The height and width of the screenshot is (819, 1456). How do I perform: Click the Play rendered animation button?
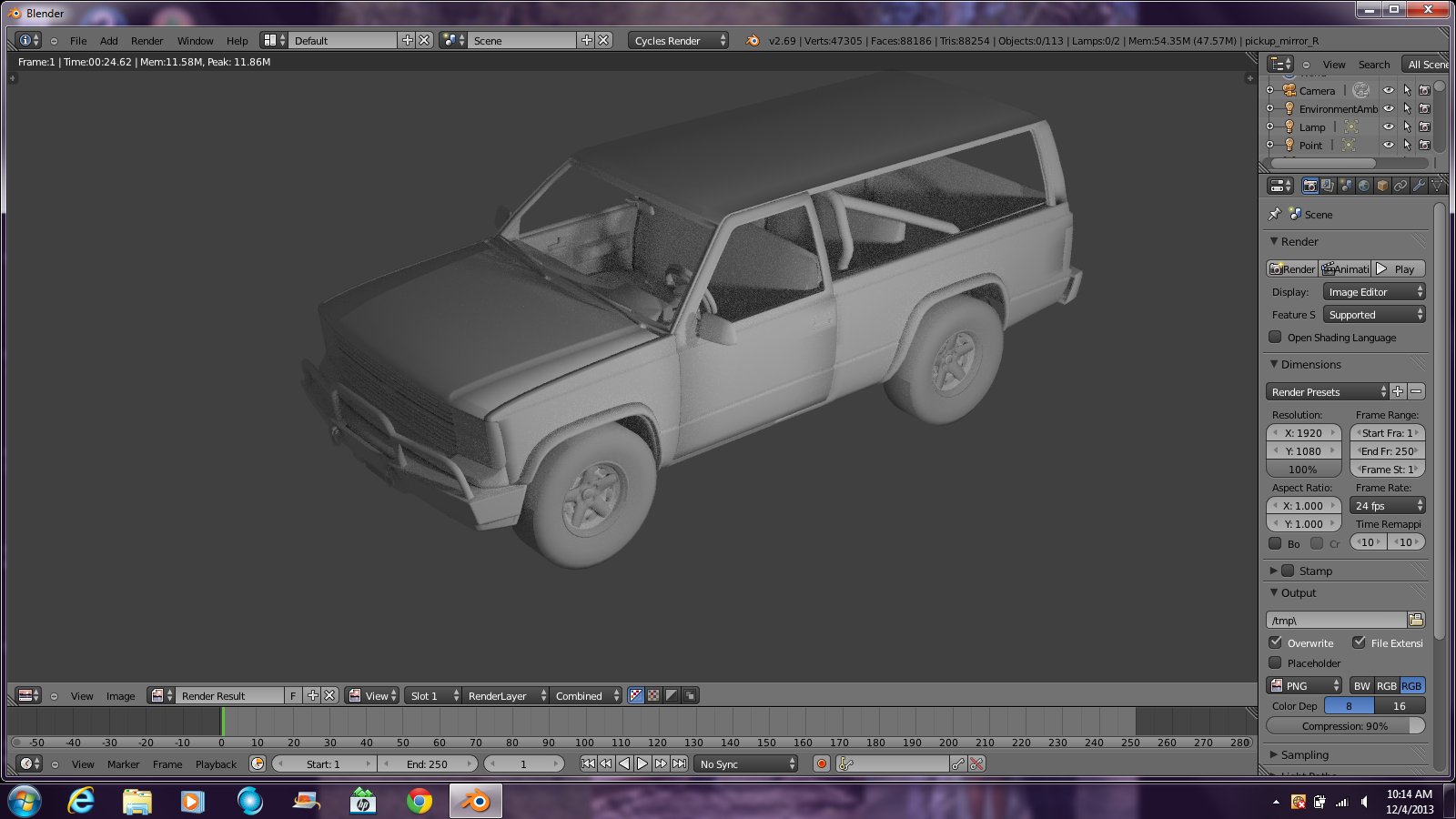click(1398, 269)
